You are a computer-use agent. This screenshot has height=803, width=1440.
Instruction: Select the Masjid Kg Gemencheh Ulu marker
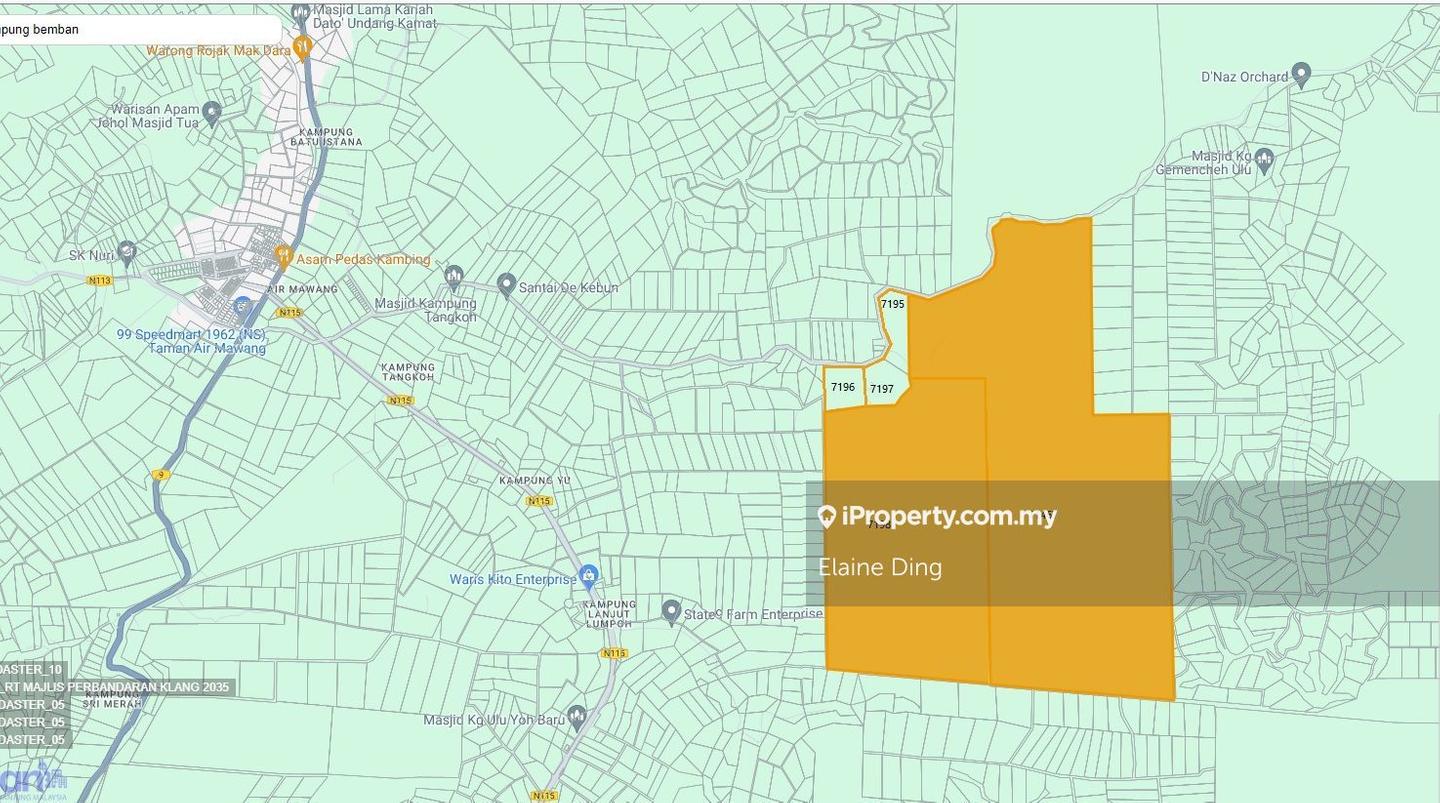click(x=1264, y=158)
